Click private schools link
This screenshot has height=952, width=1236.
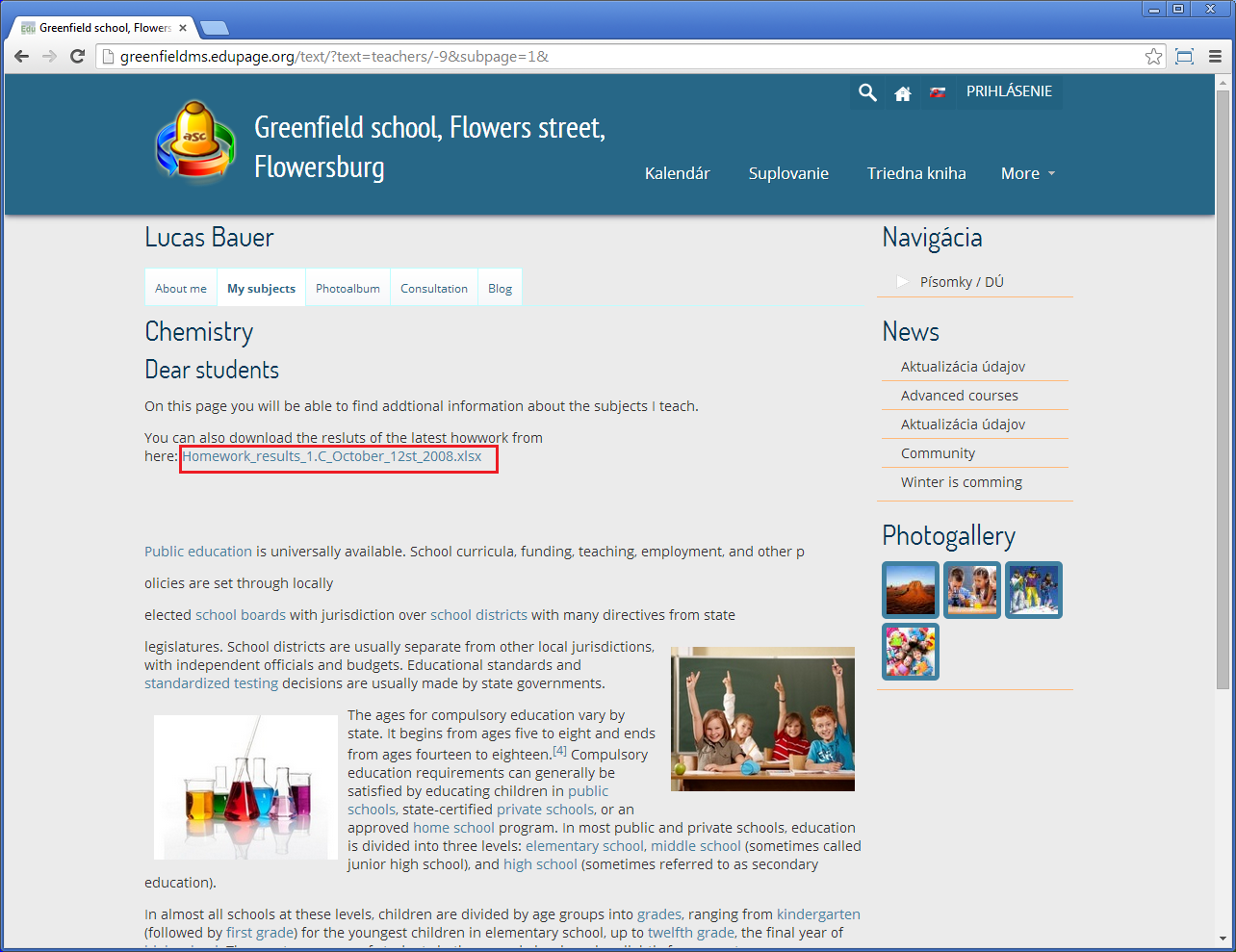[545, 810]
